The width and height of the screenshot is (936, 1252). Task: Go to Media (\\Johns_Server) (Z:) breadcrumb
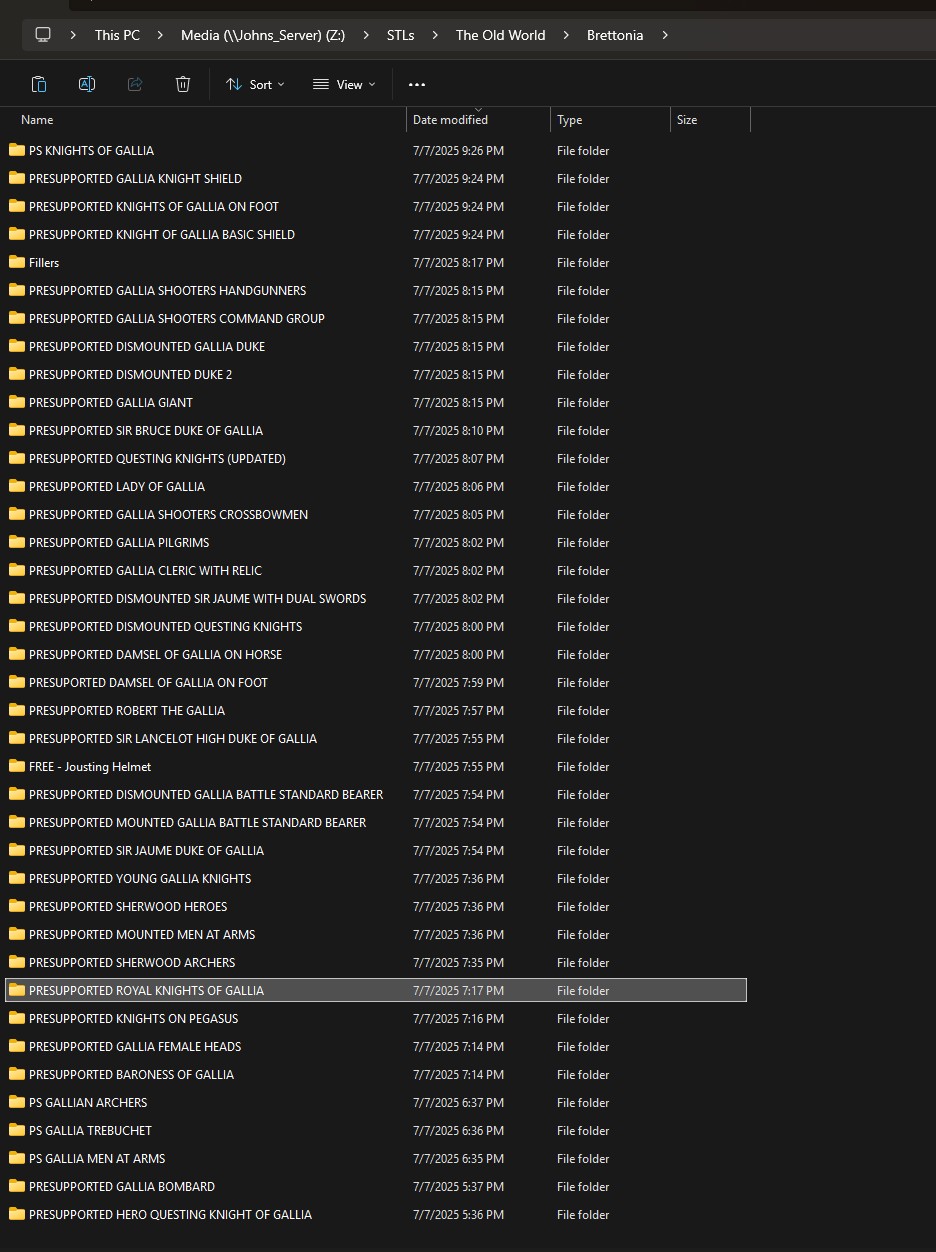263,35
